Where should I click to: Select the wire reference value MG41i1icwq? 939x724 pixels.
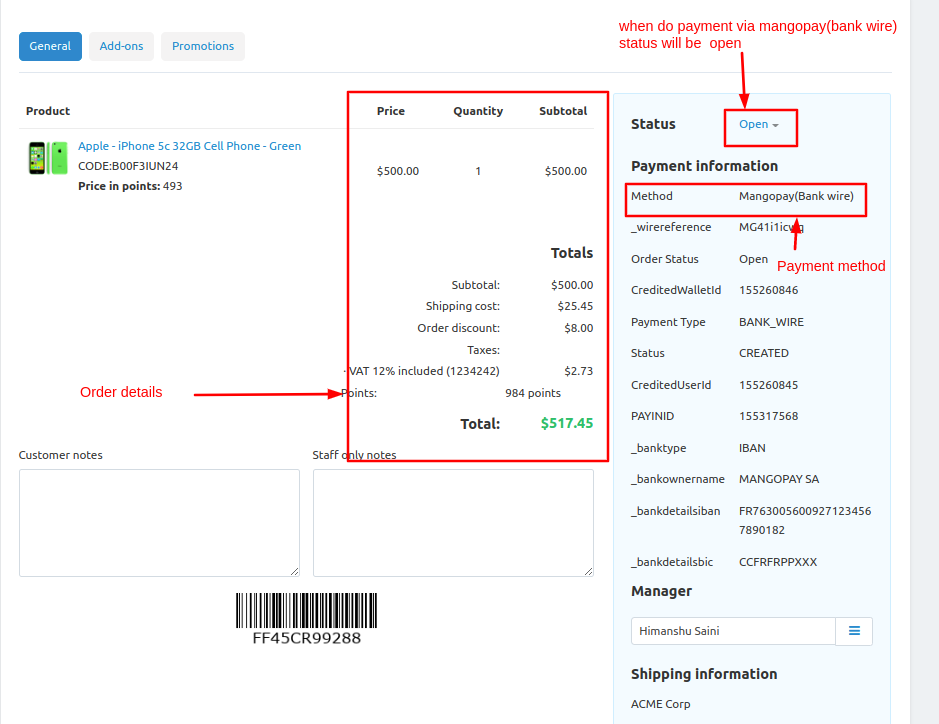pos(771,227)
